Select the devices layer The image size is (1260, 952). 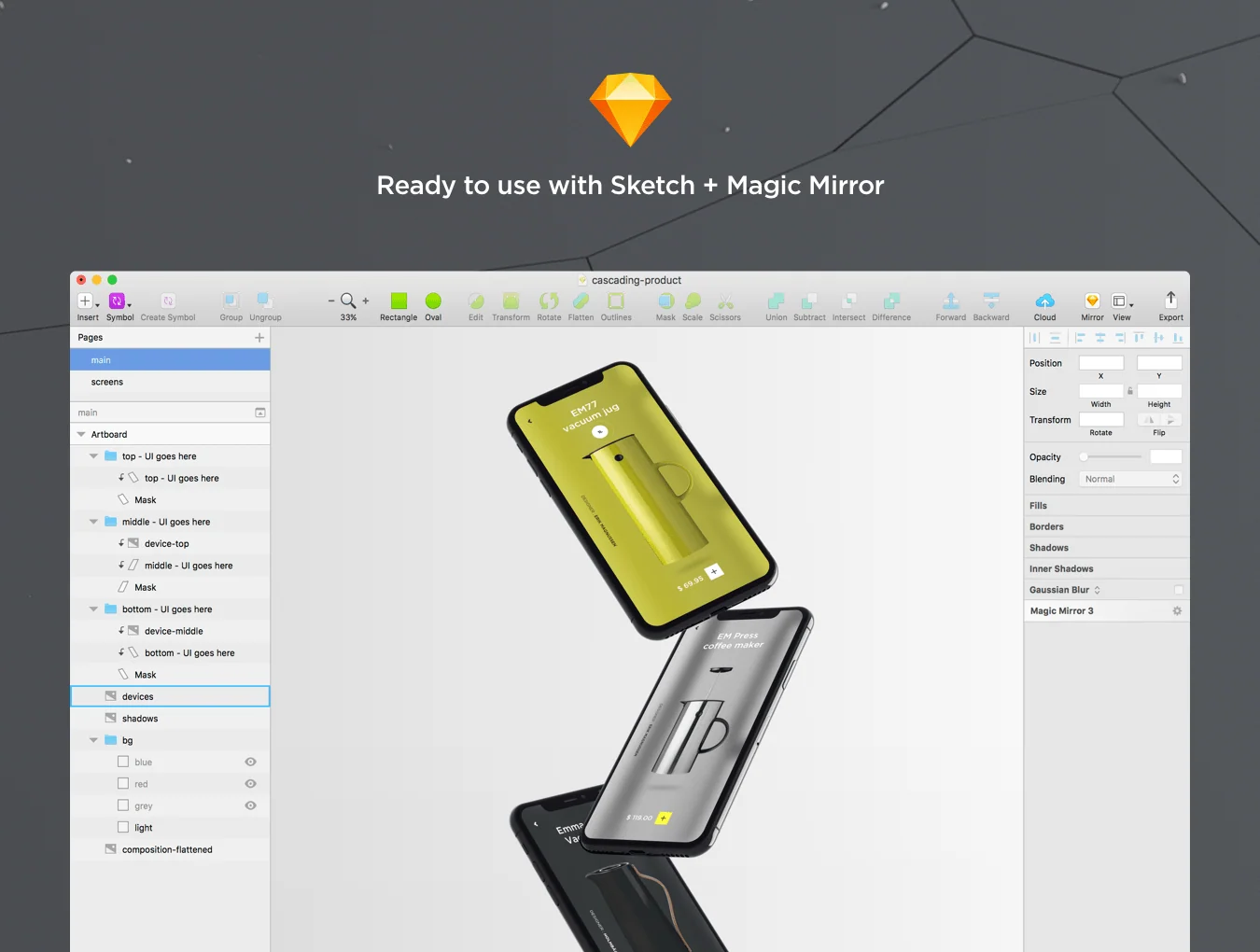point(170,696)
